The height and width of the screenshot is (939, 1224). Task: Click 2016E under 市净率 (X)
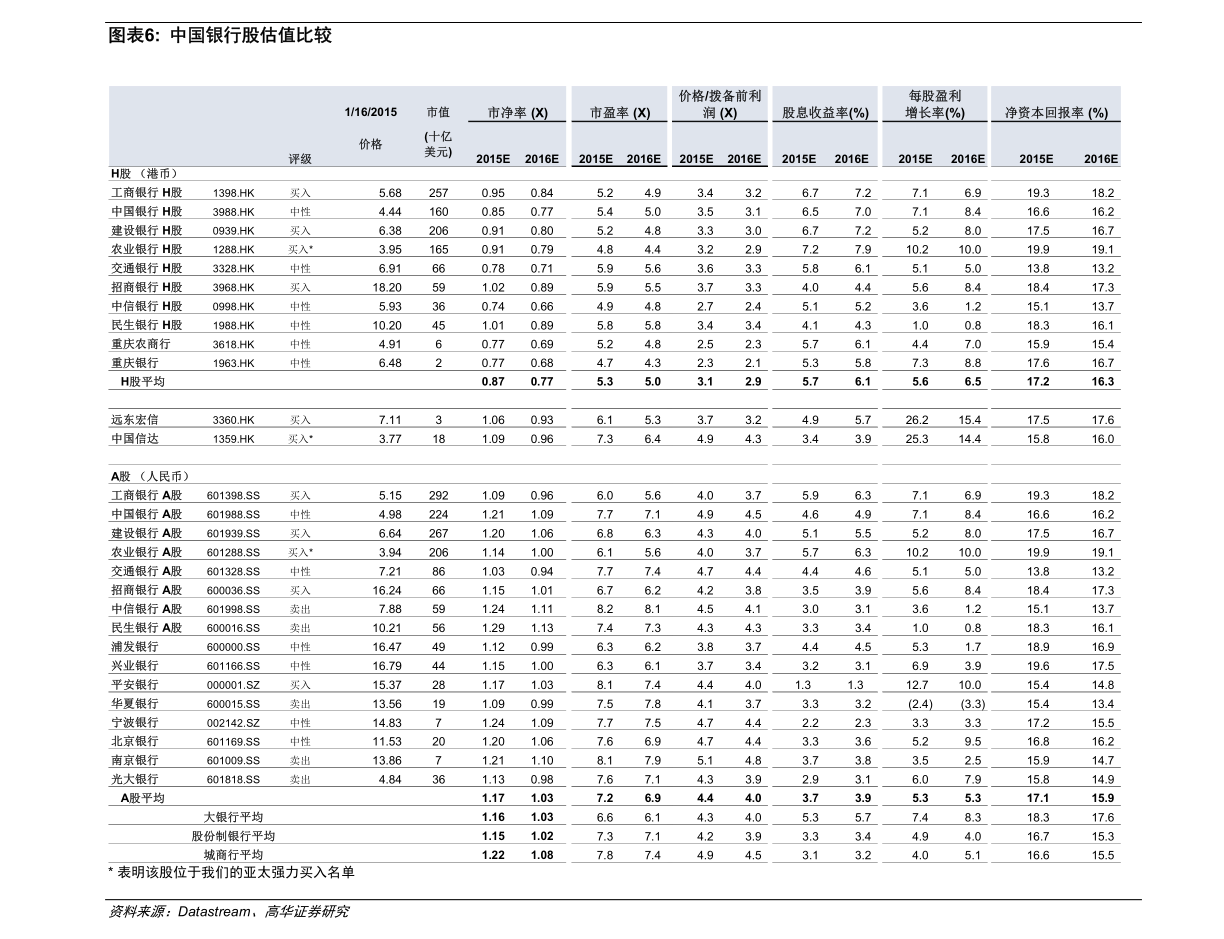pyautogui.click(x=542, y=159)
